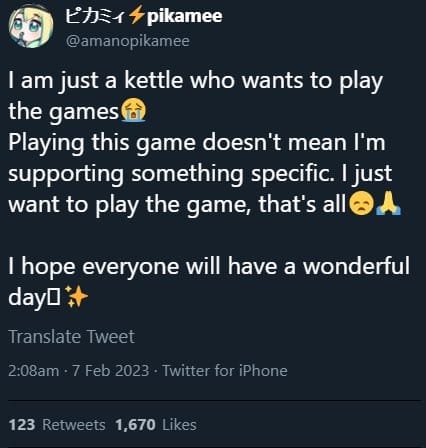Click the line 'I hope everyone will have'

coord(209,266)
